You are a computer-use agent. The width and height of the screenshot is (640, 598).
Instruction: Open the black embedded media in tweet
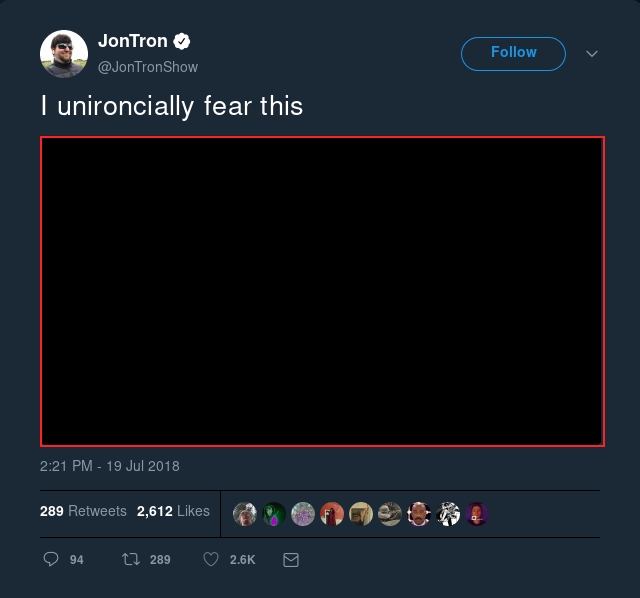(322, 291)
